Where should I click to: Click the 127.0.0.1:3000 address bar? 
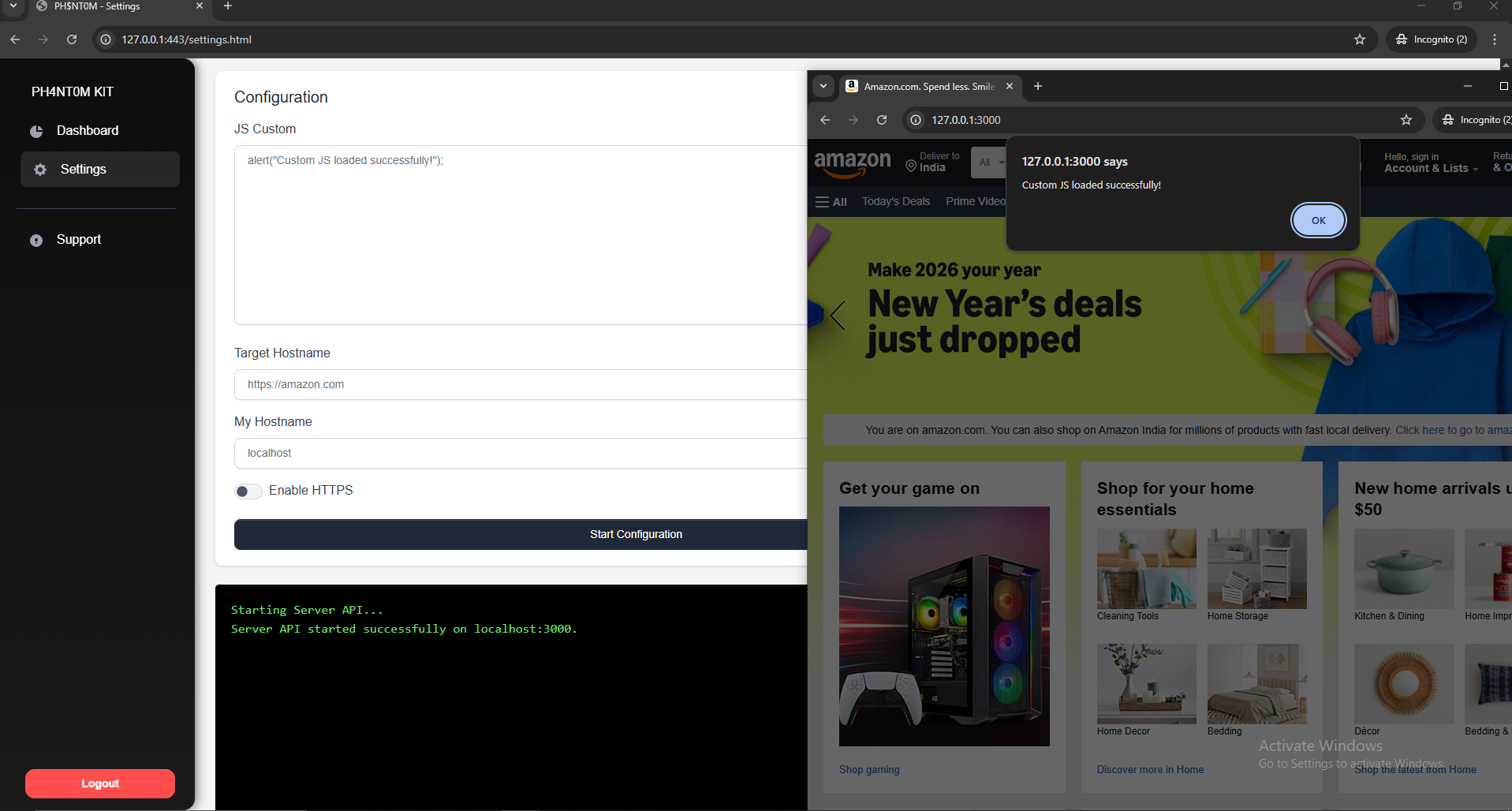click(x=1163, y=120)
